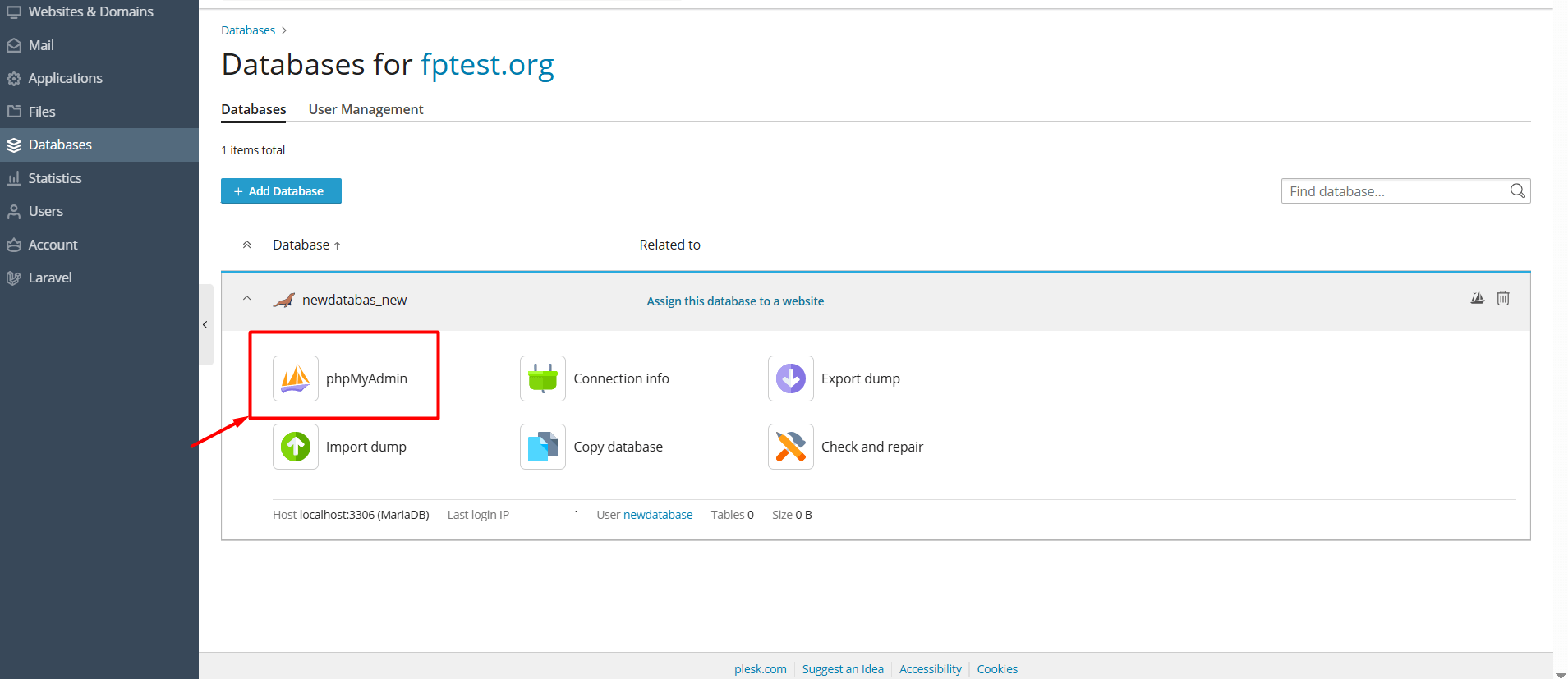Screen dimensions: 1568x679
Task: Click the Connection info plug icon
Action: tap(543, 378)
